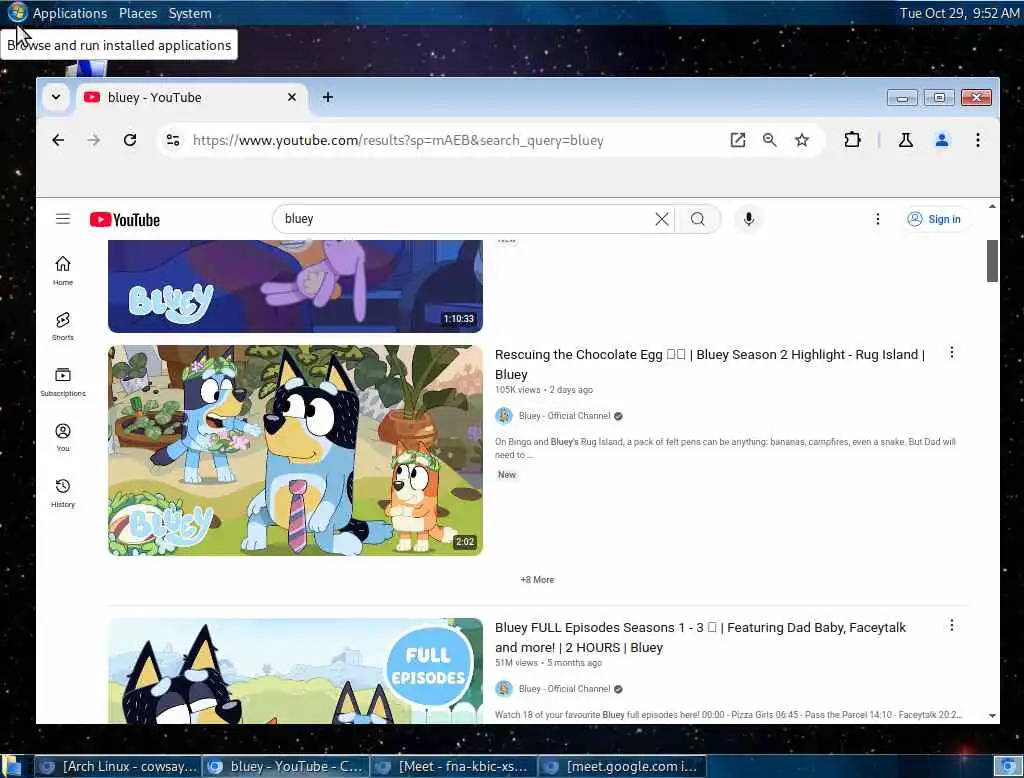Switch to Arch Linux cowsay taskbar window
Viewport: 1024px width, 778px height.
click(x=118, y=766)
